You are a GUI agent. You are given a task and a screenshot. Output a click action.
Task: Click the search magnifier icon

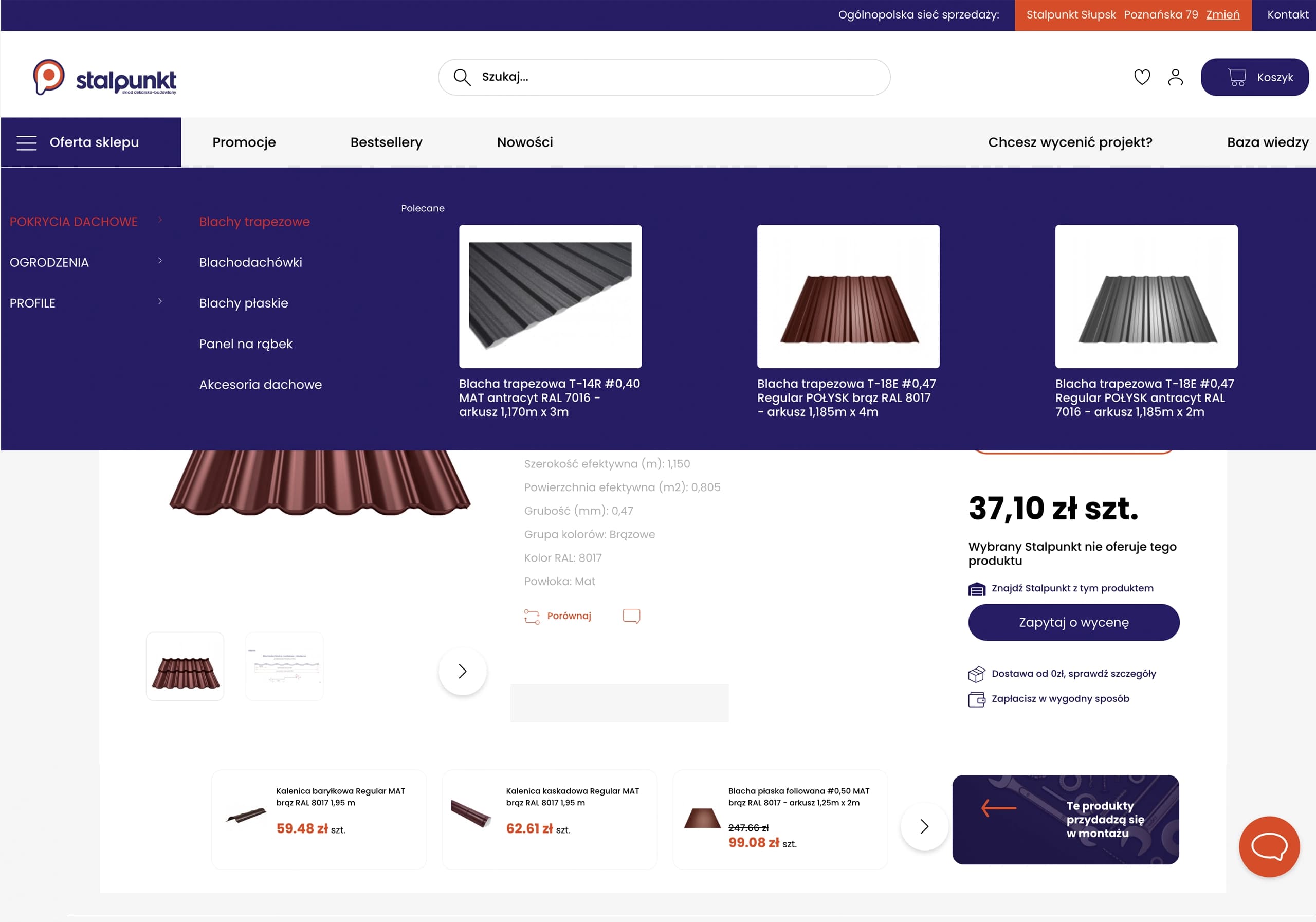click(462, 77)
